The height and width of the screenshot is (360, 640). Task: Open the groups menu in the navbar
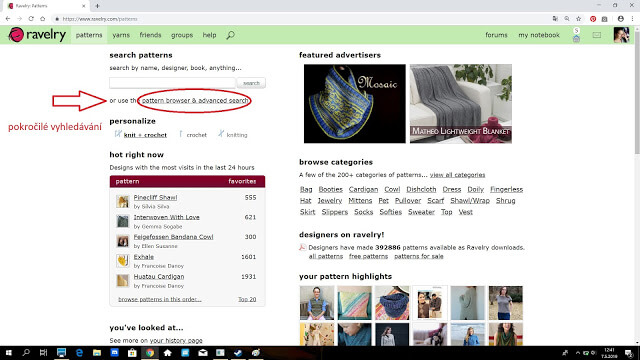(182, 35)
